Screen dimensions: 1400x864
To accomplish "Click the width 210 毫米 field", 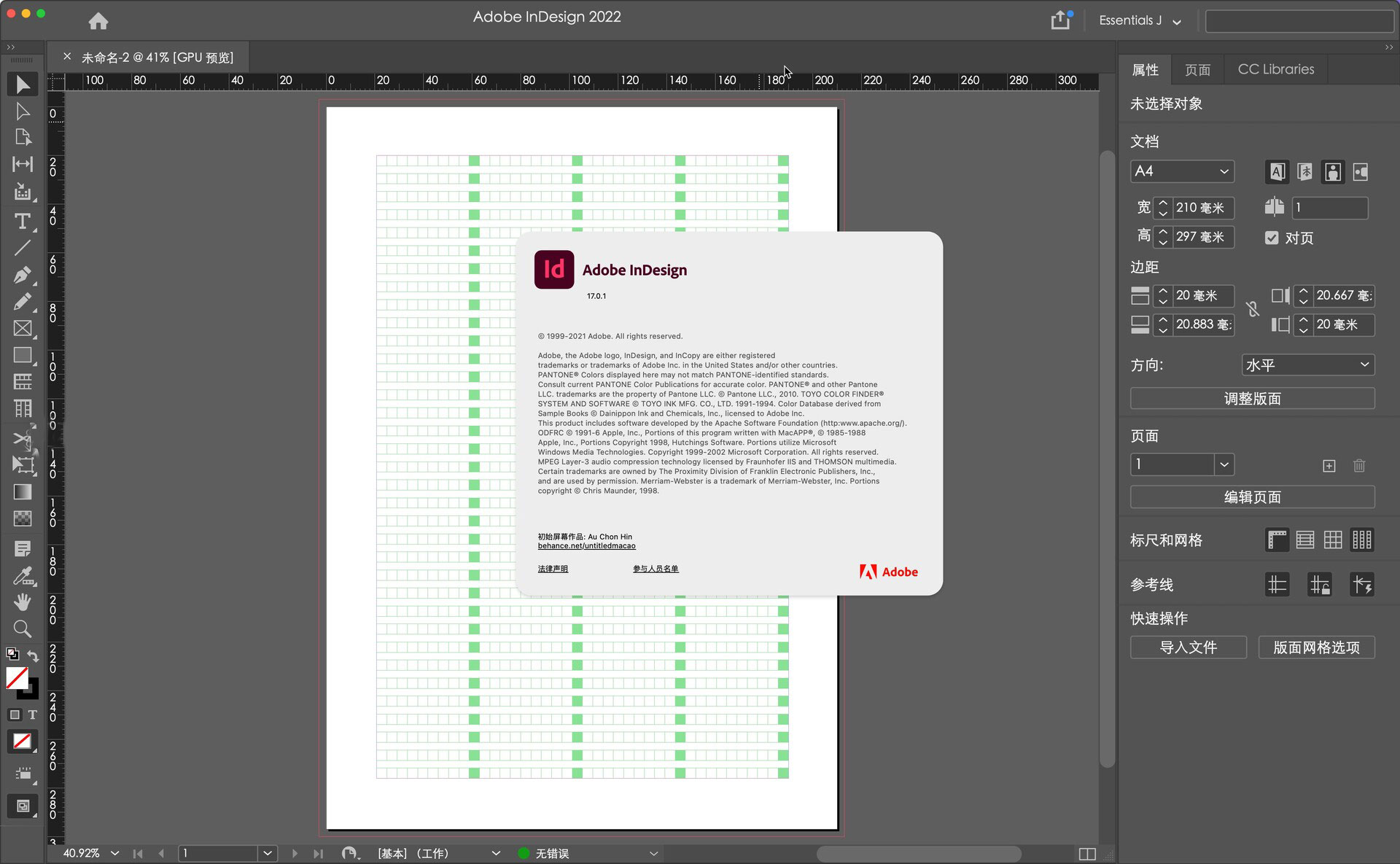I will coord(1203,208).
